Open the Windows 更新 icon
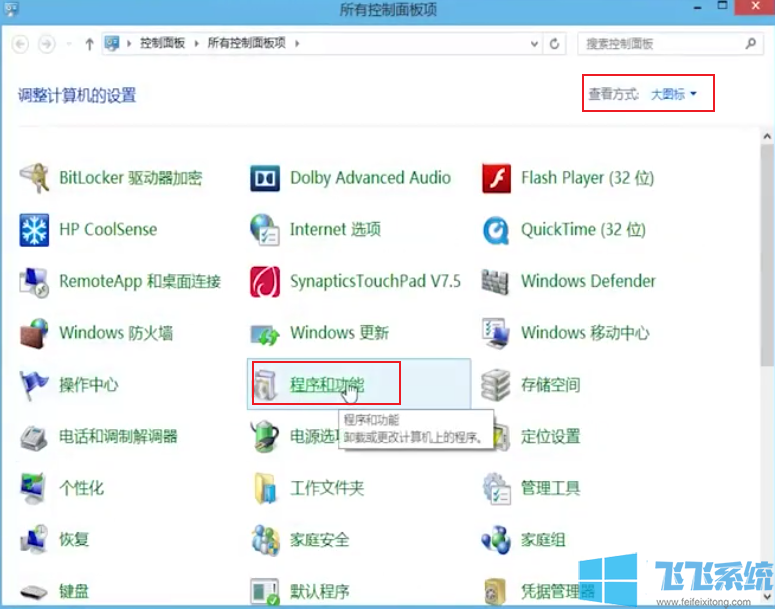Image resolution: width=775 pixels, height=609 pixels. pyautogui.click(x=265, y=335)
